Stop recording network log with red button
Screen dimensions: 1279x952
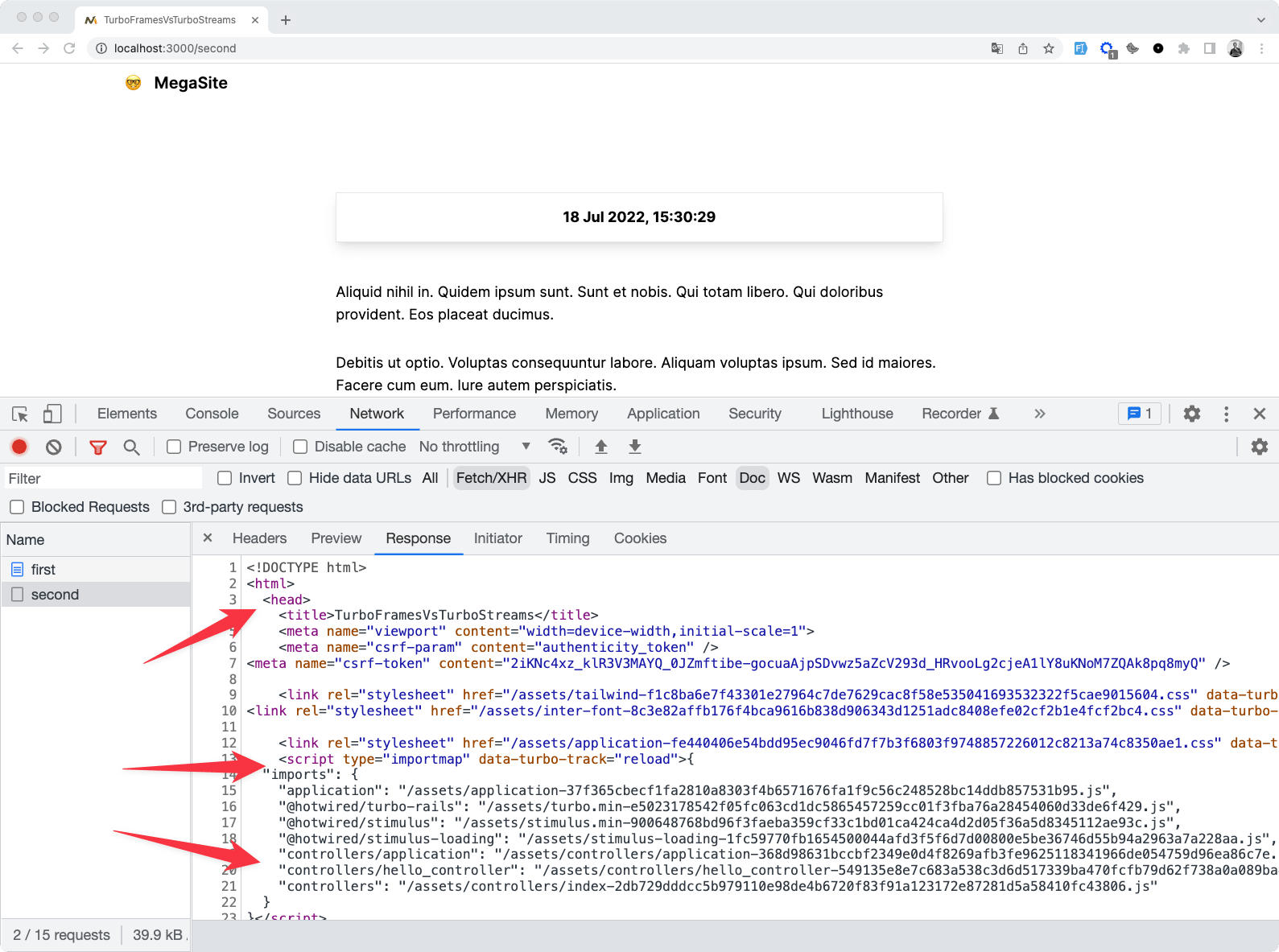19,447
